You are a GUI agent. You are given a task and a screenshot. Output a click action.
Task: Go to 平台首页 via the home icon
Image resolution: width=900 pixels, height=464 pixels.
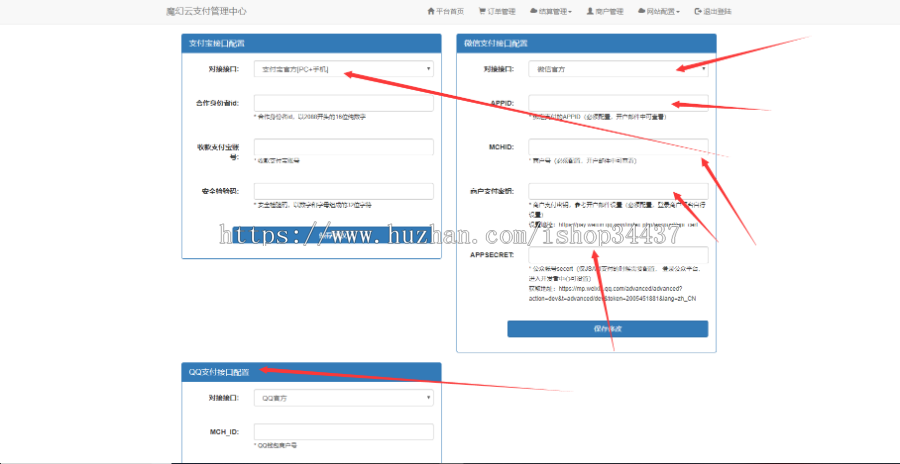(x=430, y=12)
